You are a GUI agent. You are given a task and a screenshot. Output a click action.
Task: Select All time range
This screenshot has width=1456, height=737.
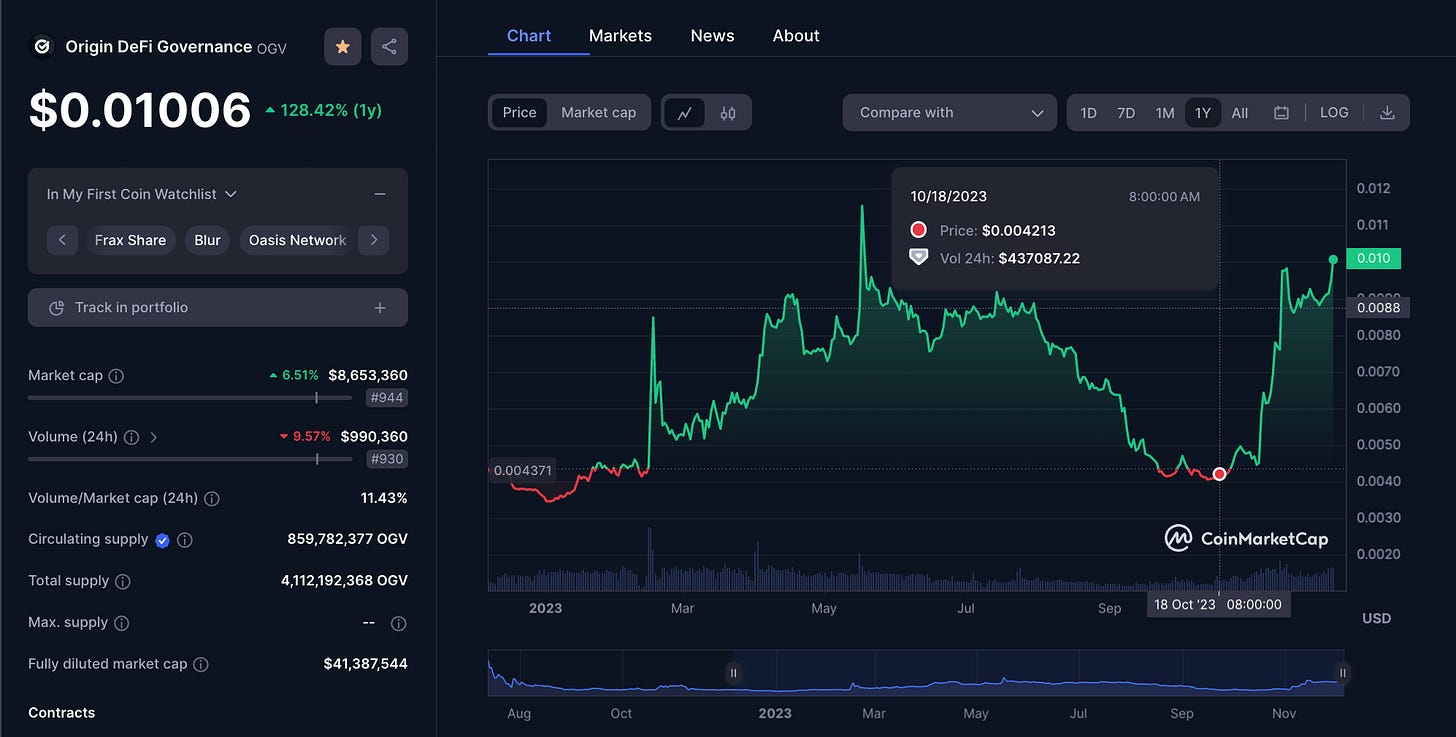pos(1240,113)
